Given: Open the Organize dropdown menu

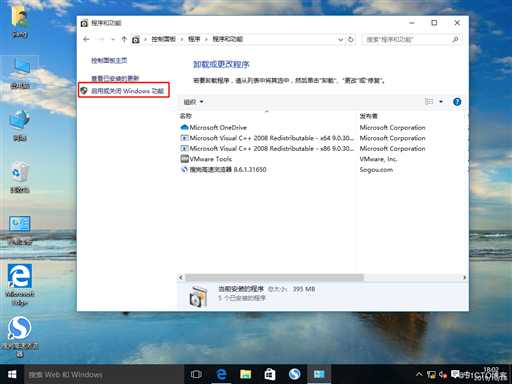Looking at the screenshot, I should [x=194, y=102].
